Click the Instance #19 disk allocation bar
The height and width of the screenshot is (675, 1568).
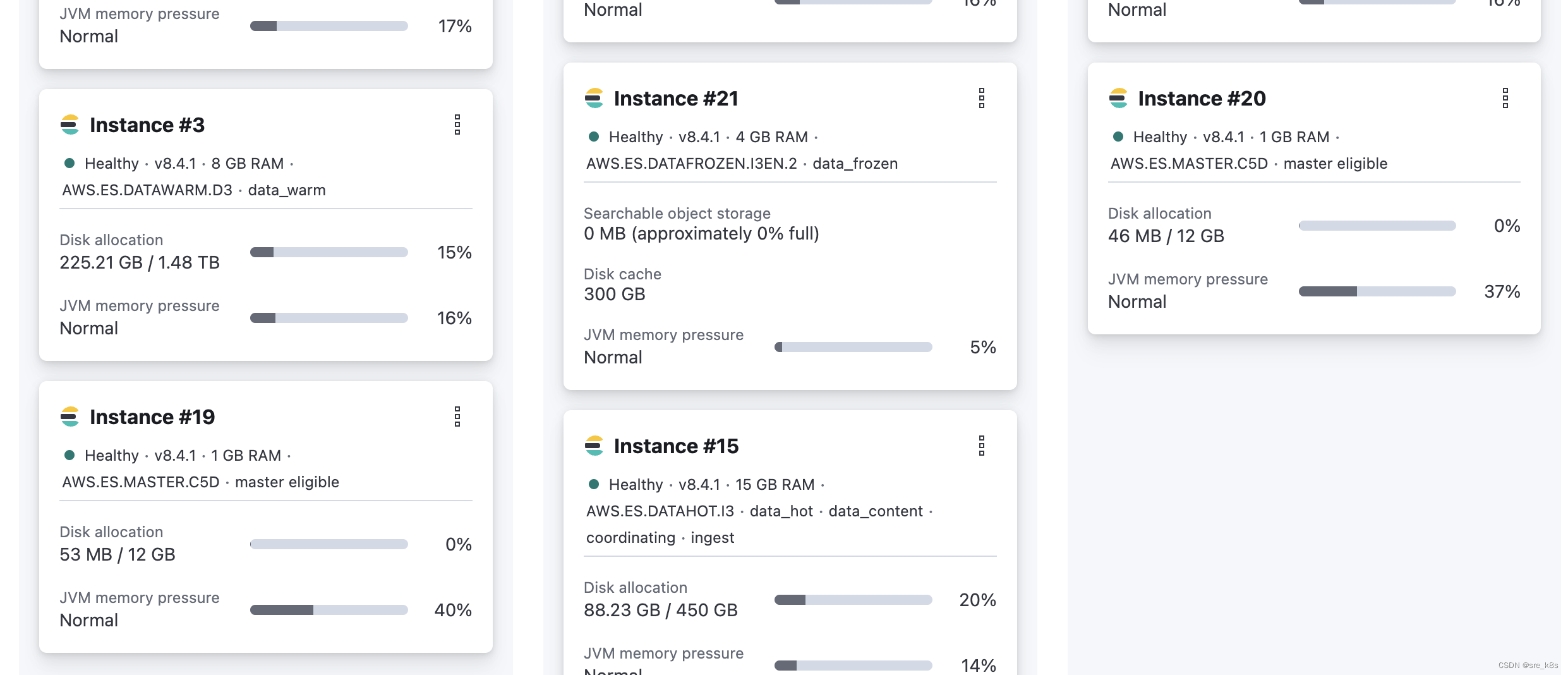[329, 545]
